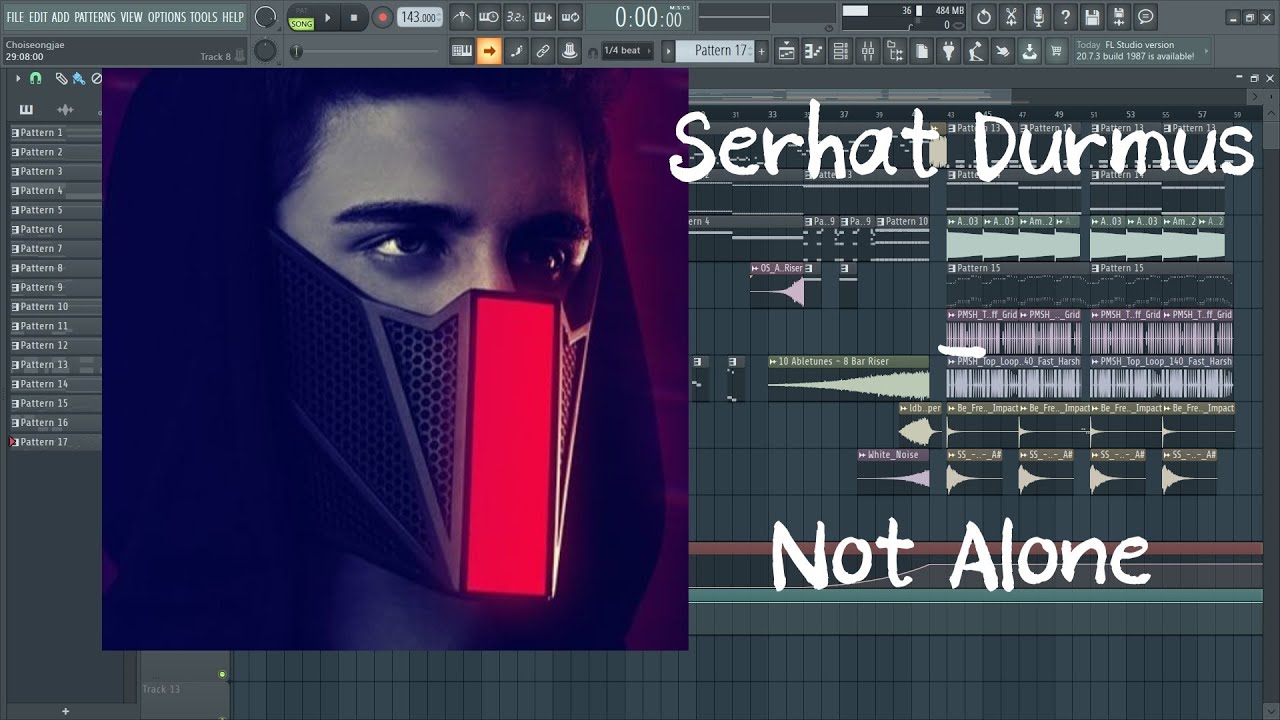
Task: Open the Browser view icon
Action: [895, 51]
